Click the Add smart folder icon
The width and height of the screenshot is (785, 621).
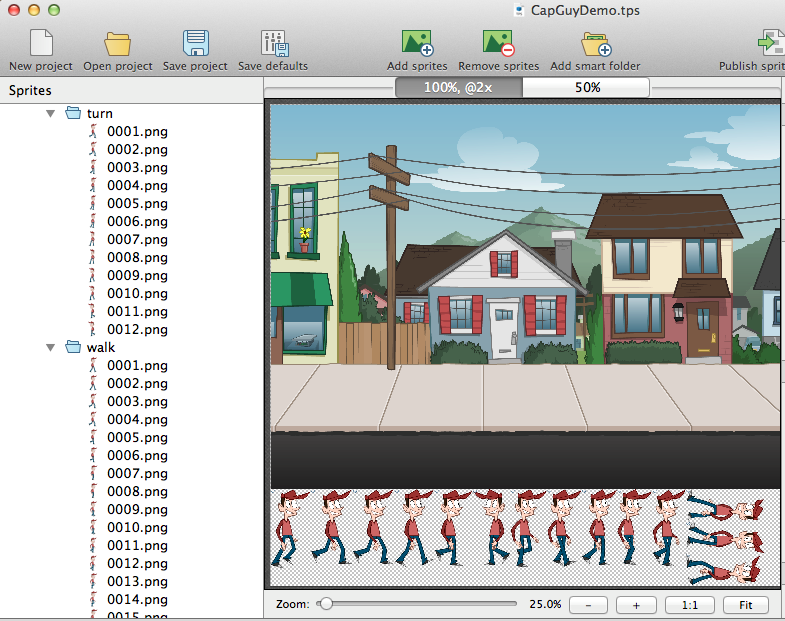(x=595, y=43)
